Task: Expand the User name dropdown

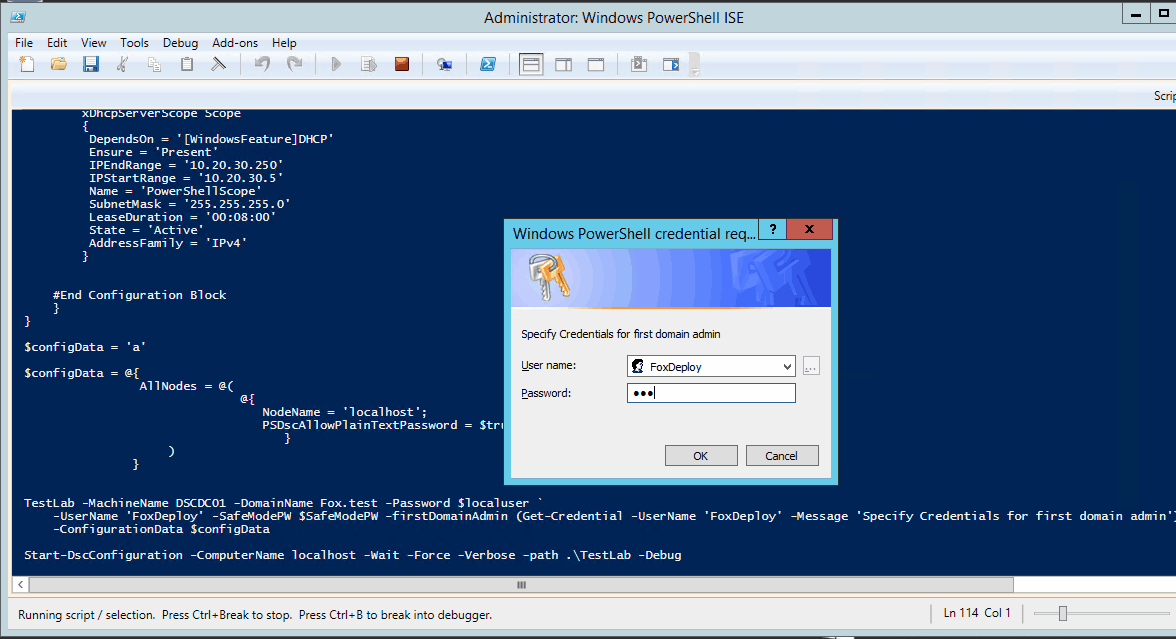Action: (786, 367)
